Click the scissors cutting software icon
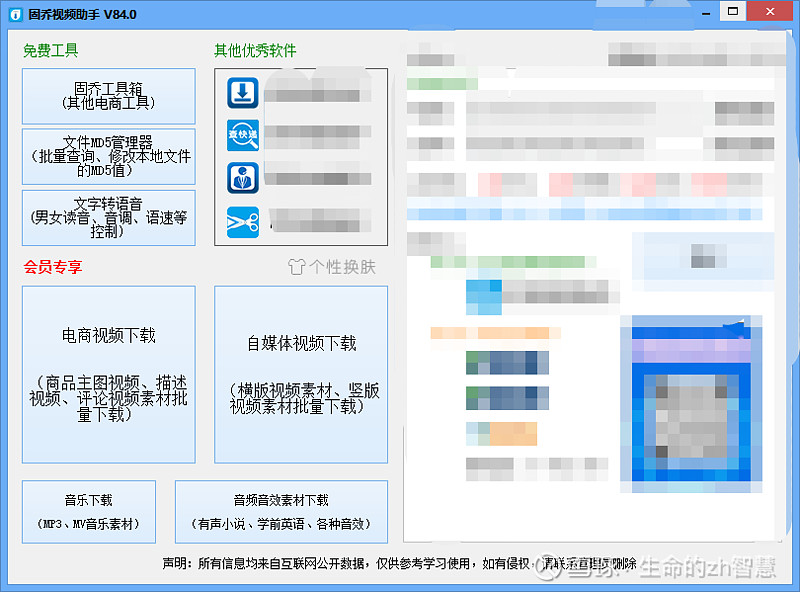This screenshot has height=592, width=800. (x=243, y=222)
